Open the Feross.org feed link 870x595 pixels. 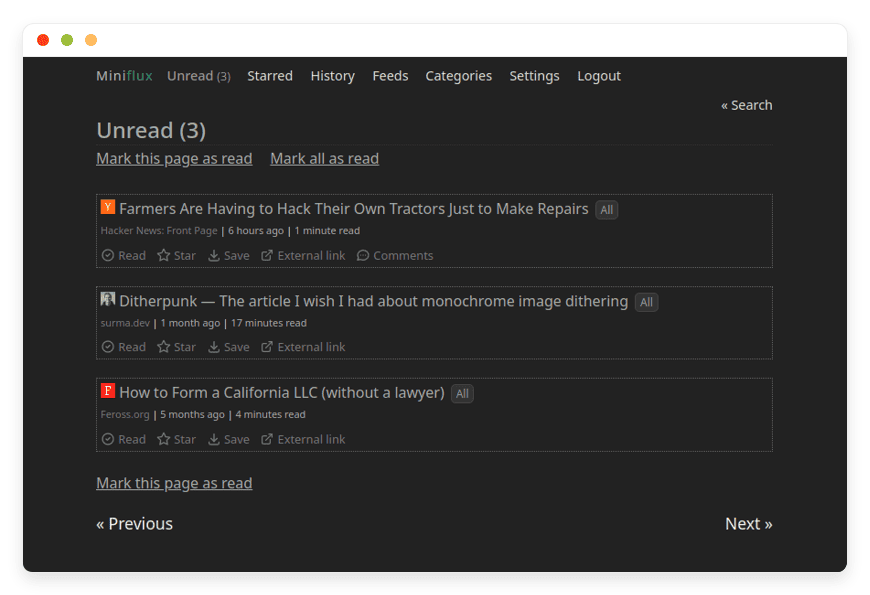(x=125, y=415)
